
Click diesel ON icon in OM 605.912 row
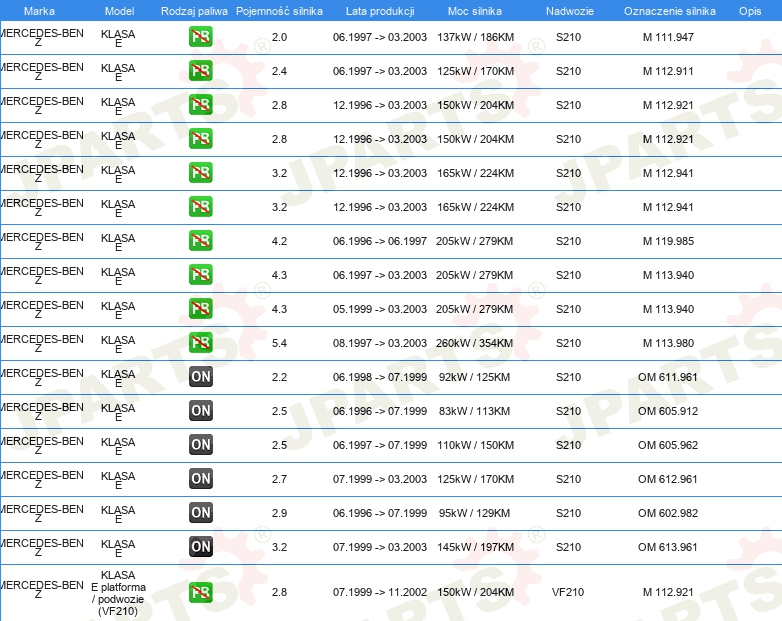(200, 411)
